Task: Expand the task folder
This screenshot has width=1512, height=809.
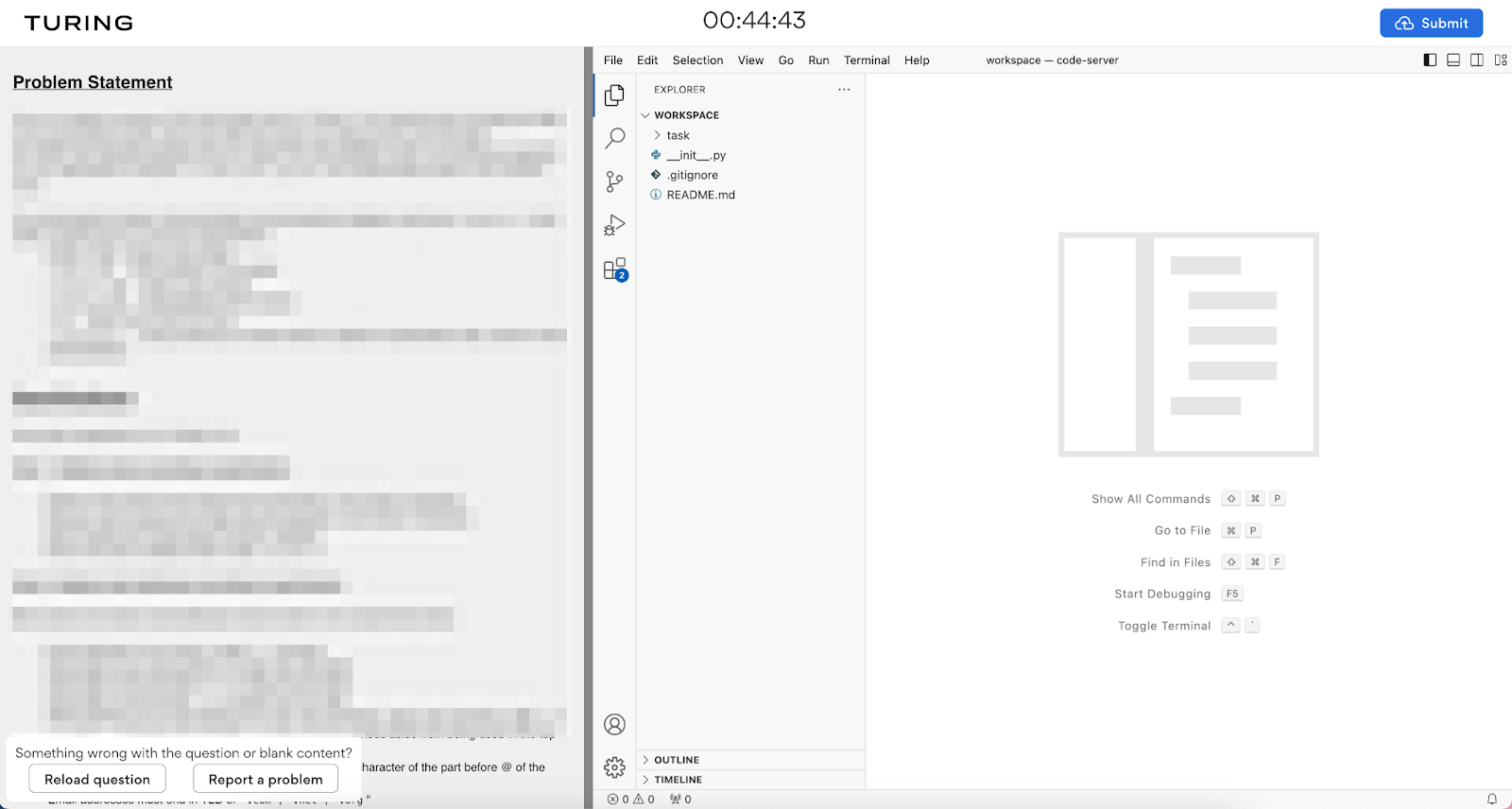Action: [659, 135]
